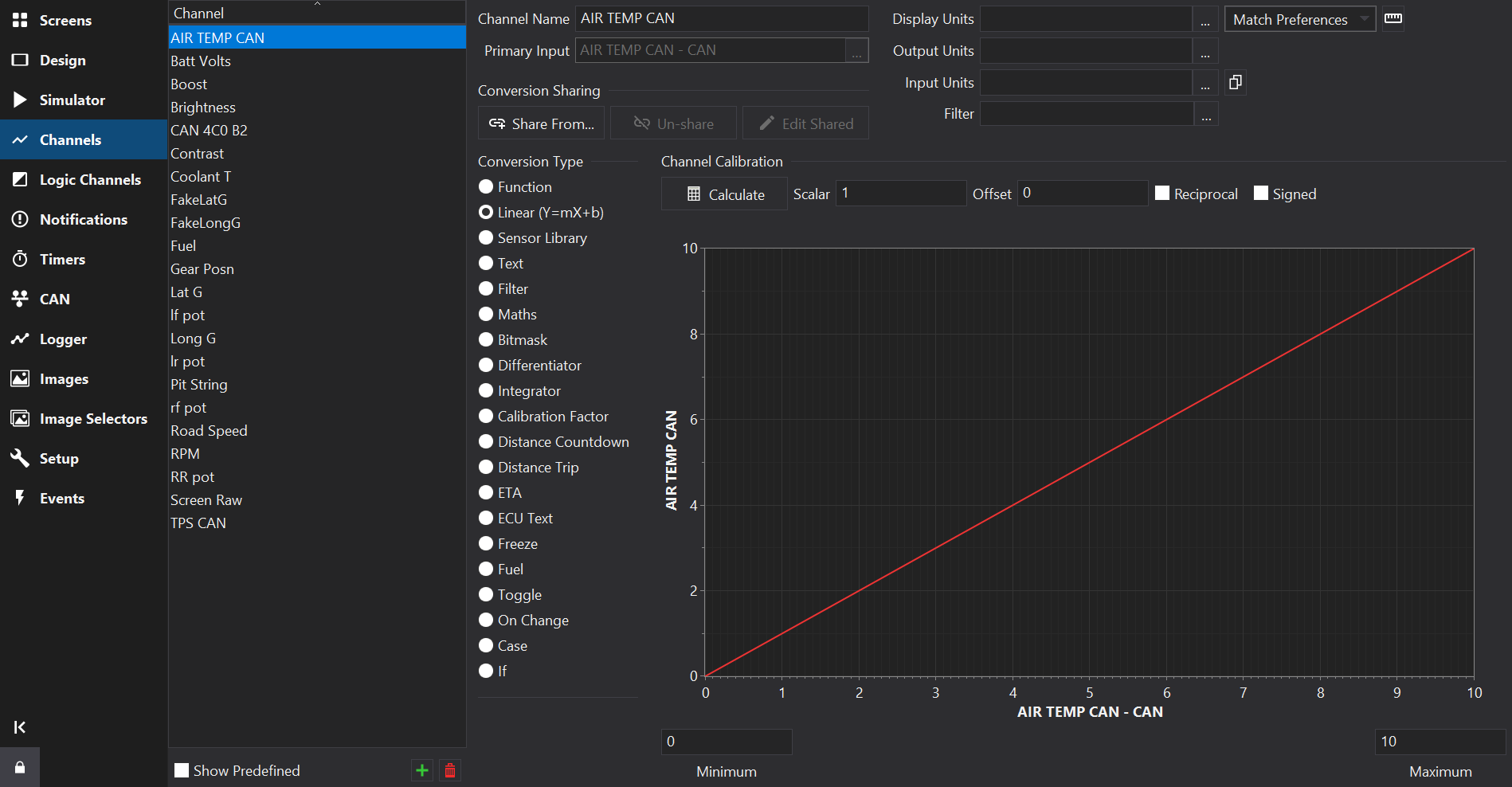The width and height of the screenshot is (1512, 787).
Task: Toggle the Show Predefined checkbox
Action: [182, 770]
